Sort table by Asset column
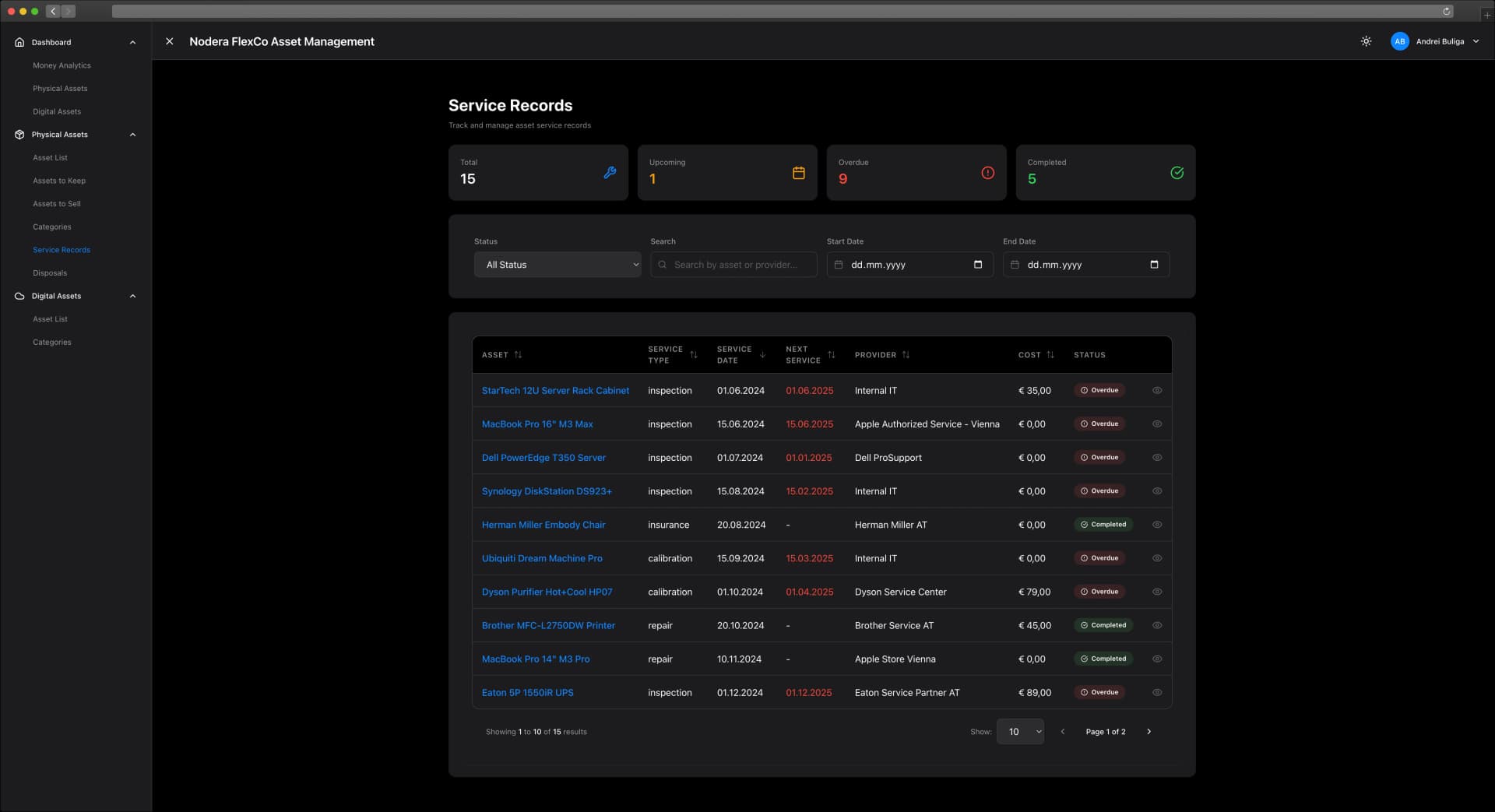1495x812 pixels. coord(518,355)
